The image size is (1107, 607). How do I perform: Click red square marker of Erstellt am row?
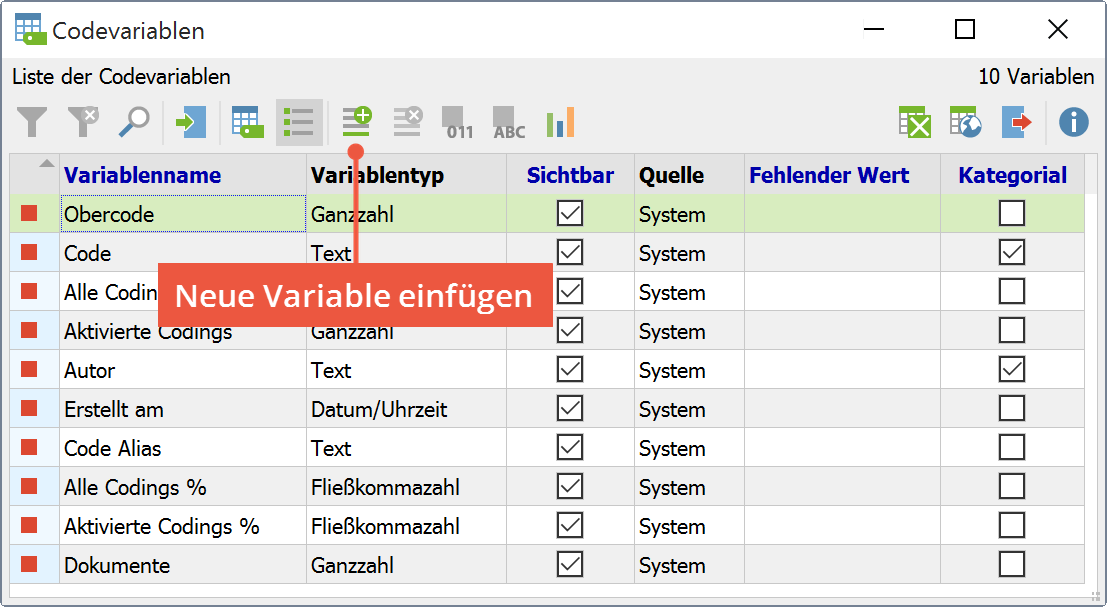pos(29,408)
